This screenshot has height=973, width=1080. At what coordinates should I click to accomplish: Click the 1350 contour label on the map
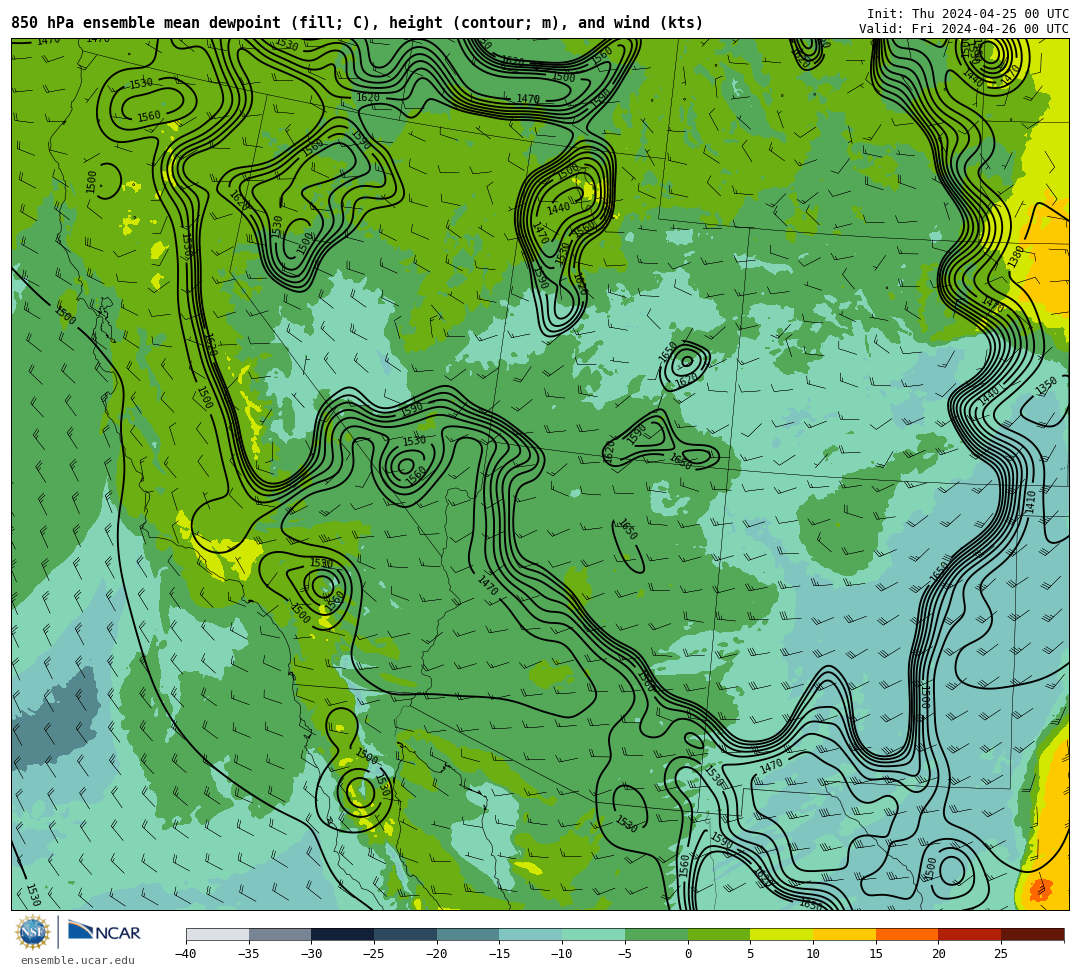[x=1046, y=386]
